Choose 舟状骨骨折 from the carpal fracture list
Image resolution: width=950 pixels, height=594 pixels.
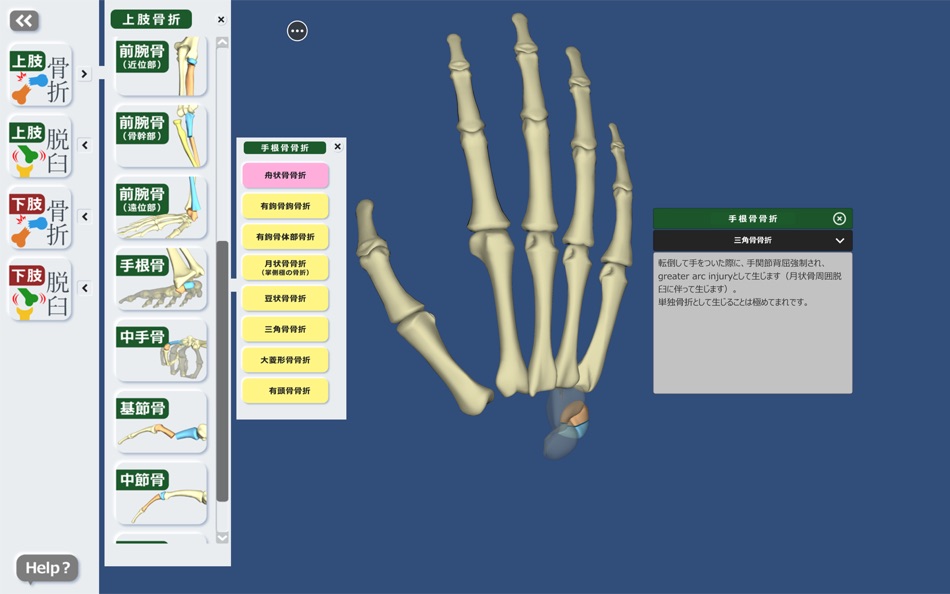point(286,176)
